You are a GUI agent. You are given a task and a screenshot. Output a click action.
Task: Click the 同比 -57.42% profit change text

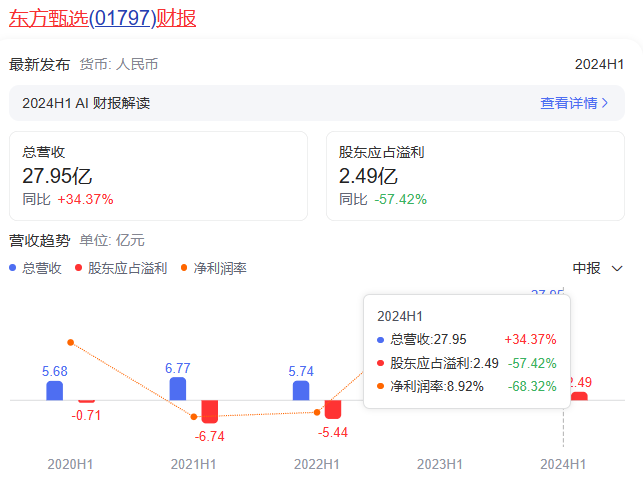click(383, 200)
